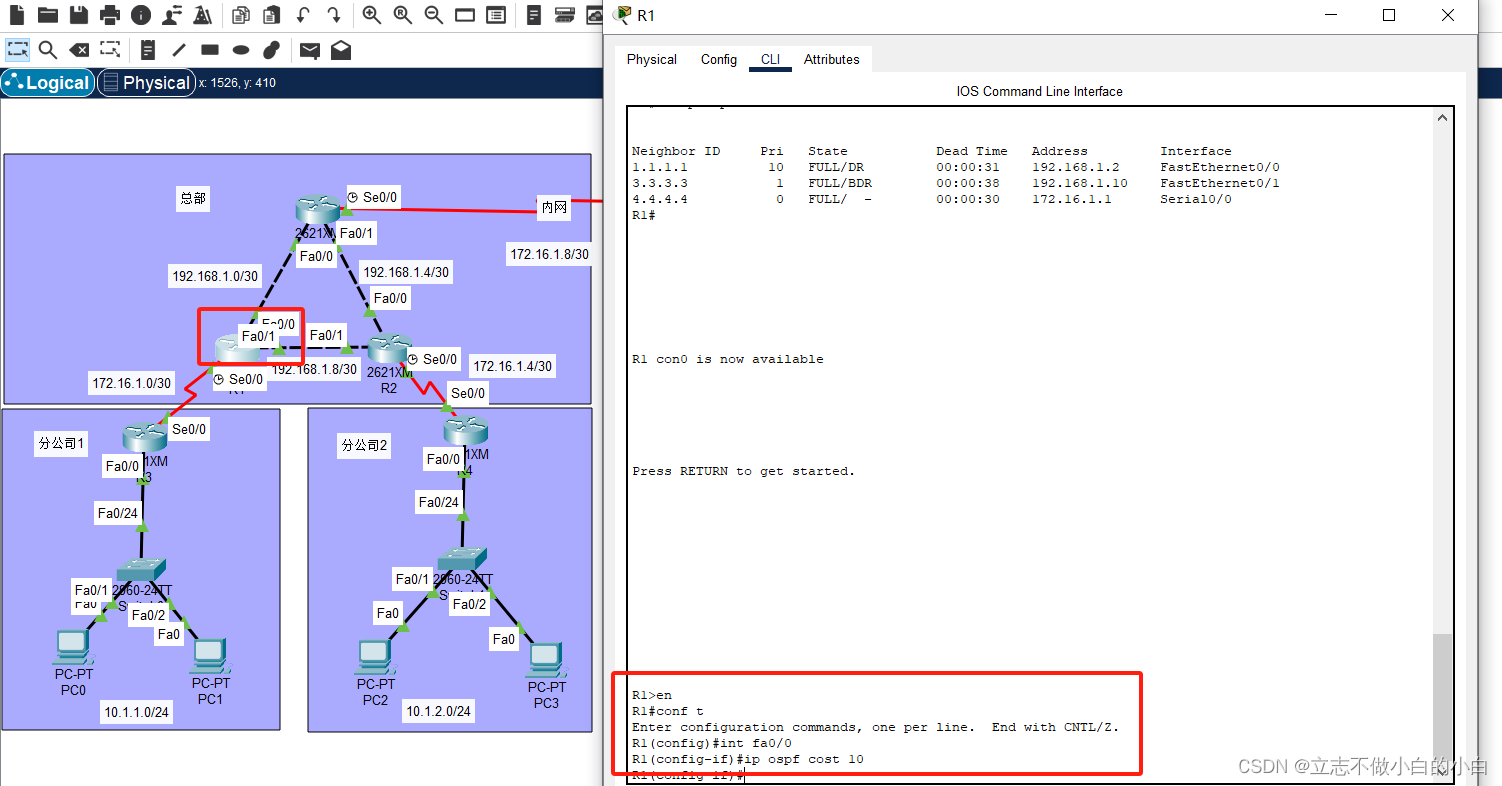Select PC2 computer

click(374, 657)
